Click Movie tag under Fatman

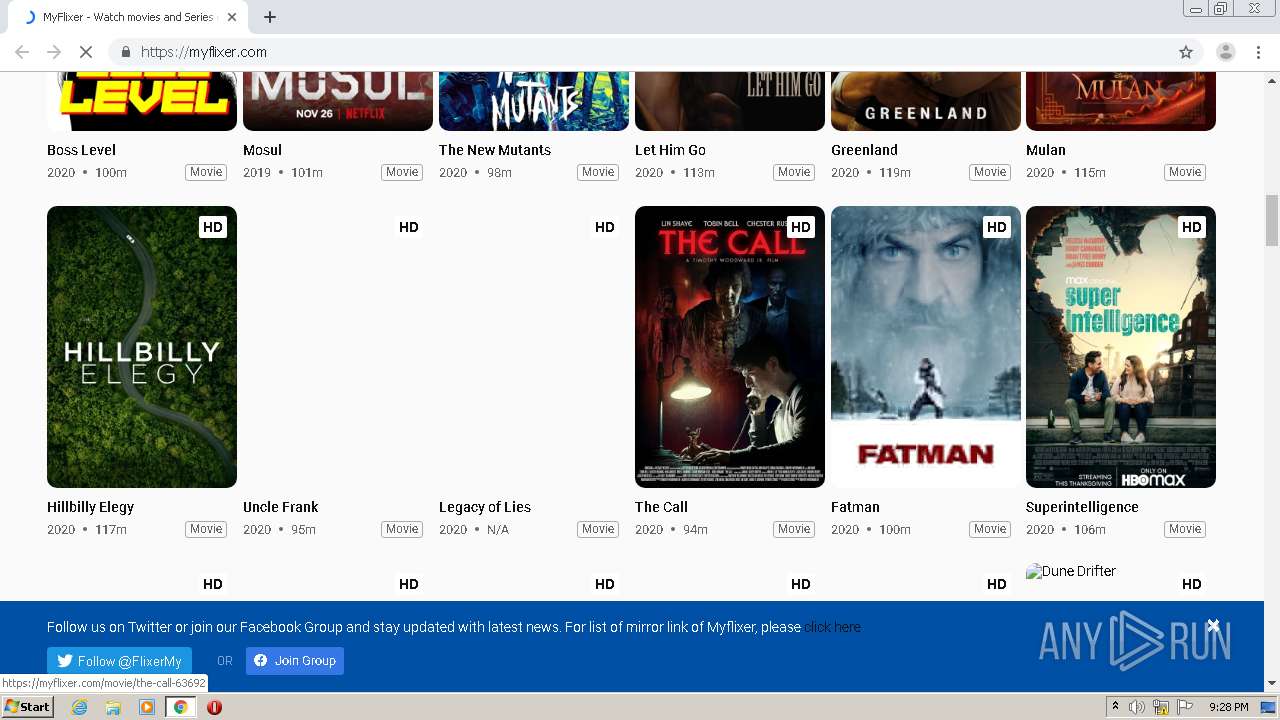pyautogui.click(x=990, y=529)
